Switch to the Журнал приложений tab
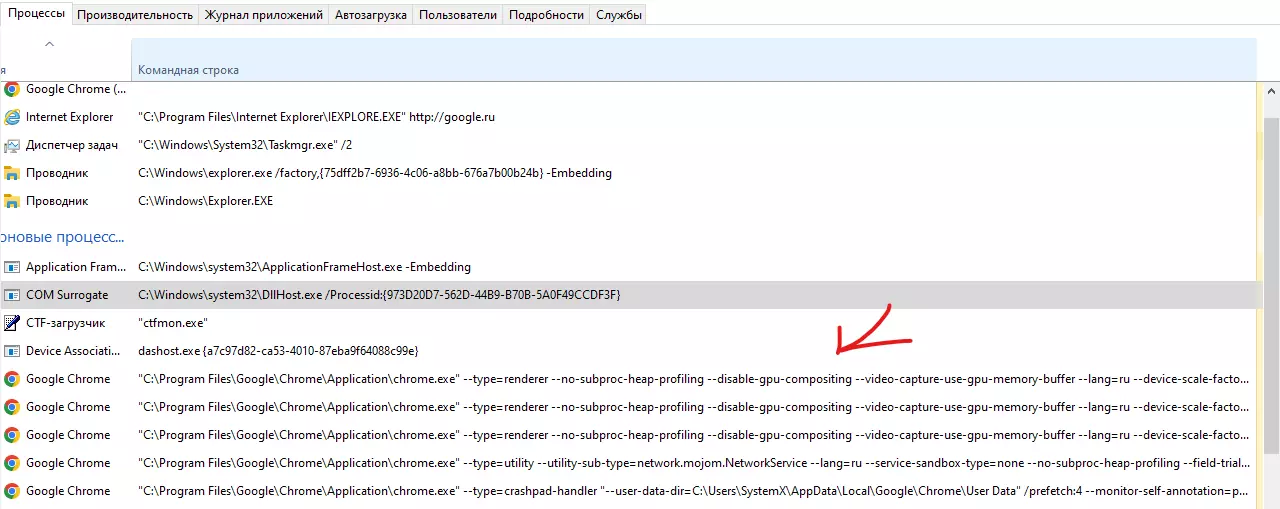Image resolution: width=1280 pixels, height=509 pixels. point(263,15)
